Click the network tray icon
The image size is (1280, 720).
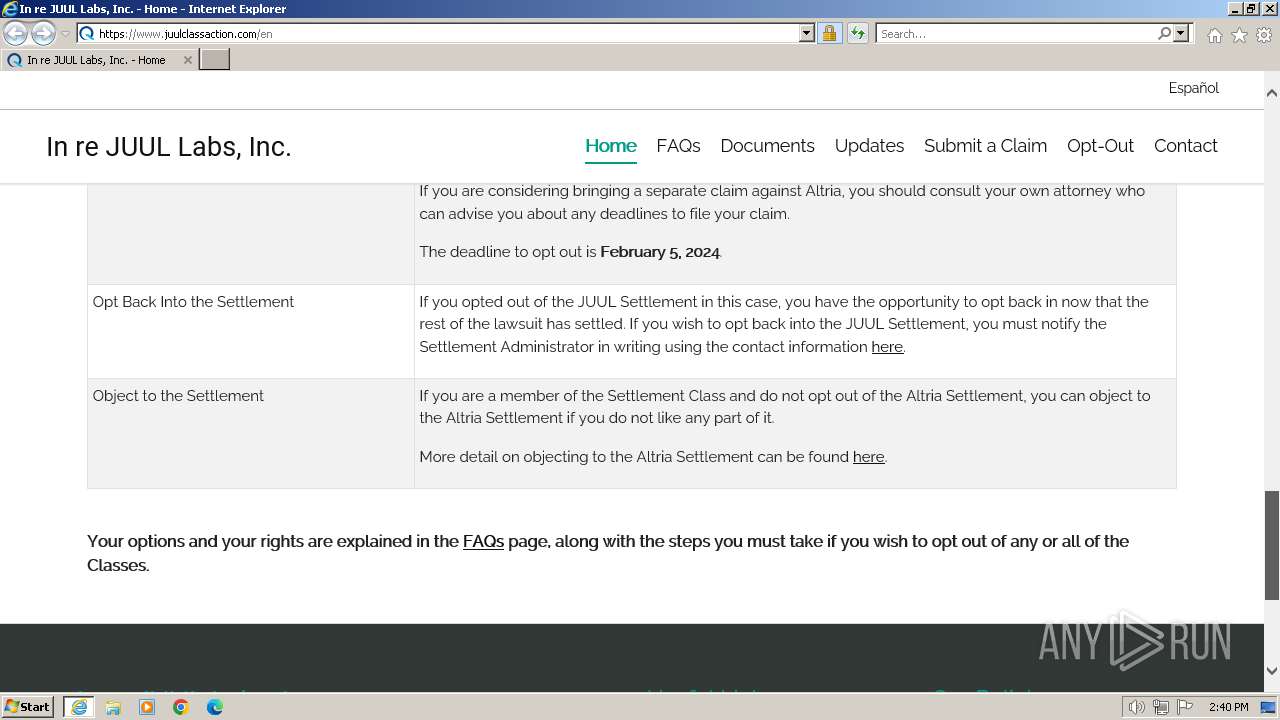coord(1161,707)
